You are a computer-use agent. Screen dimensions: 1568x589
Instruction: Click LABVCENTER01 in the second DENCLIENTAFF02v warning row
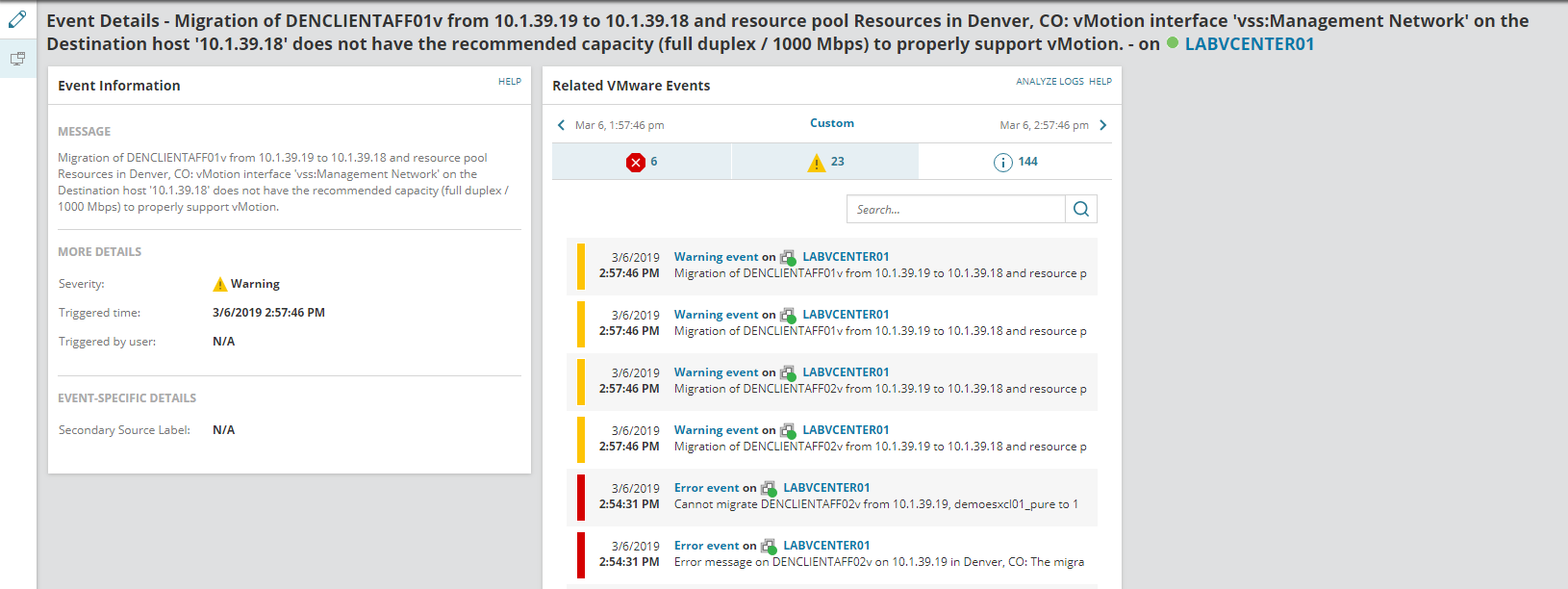846,430
